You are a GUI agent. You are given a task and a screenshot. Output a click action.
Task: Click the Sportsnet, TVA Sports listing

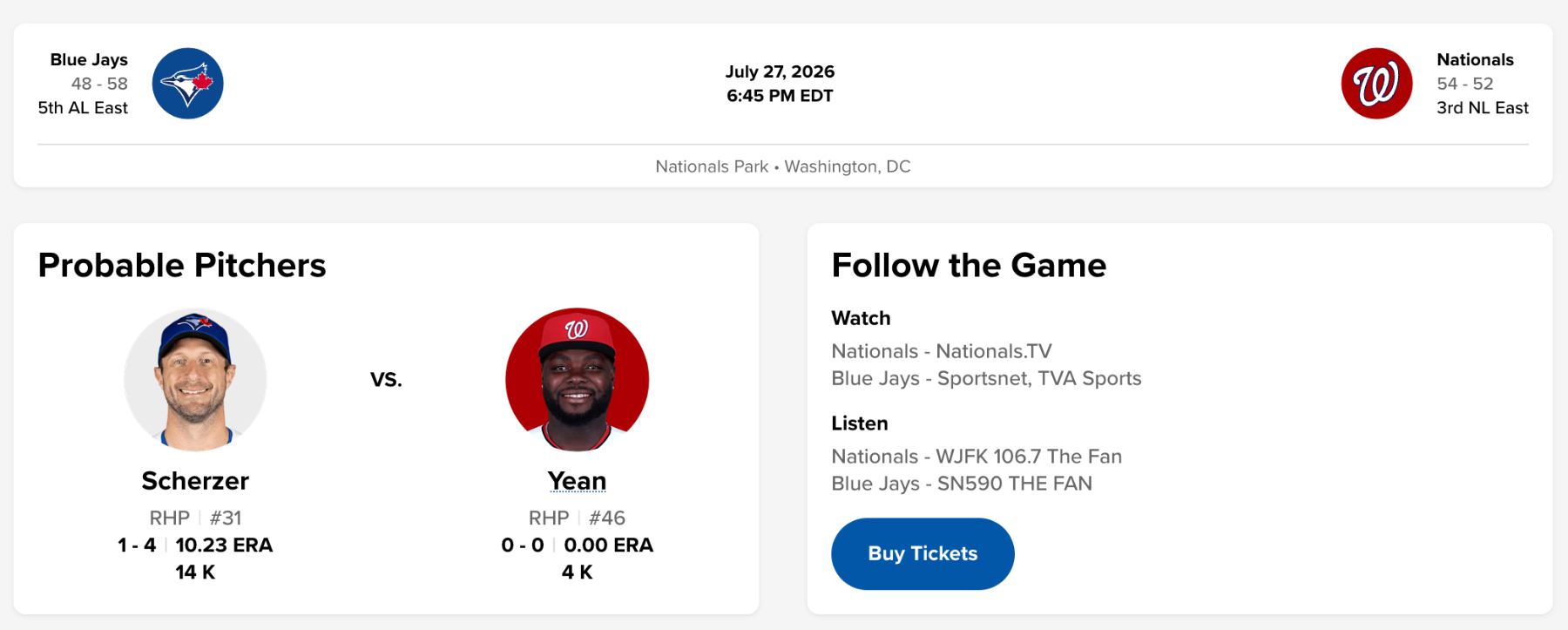tap(986, 378)
